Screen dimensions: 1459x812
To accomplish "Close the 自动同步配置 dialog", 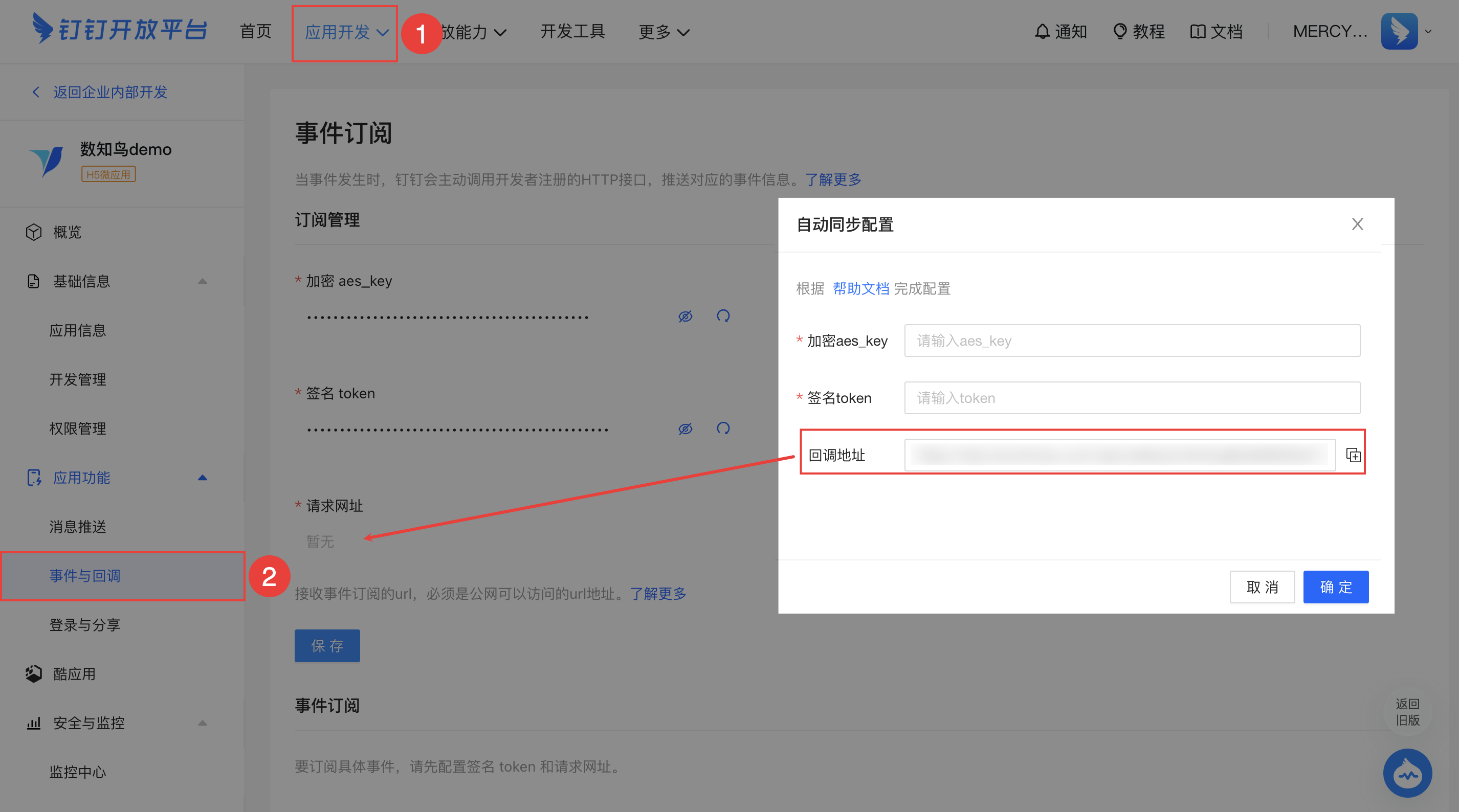I will tap(1357, 224).
